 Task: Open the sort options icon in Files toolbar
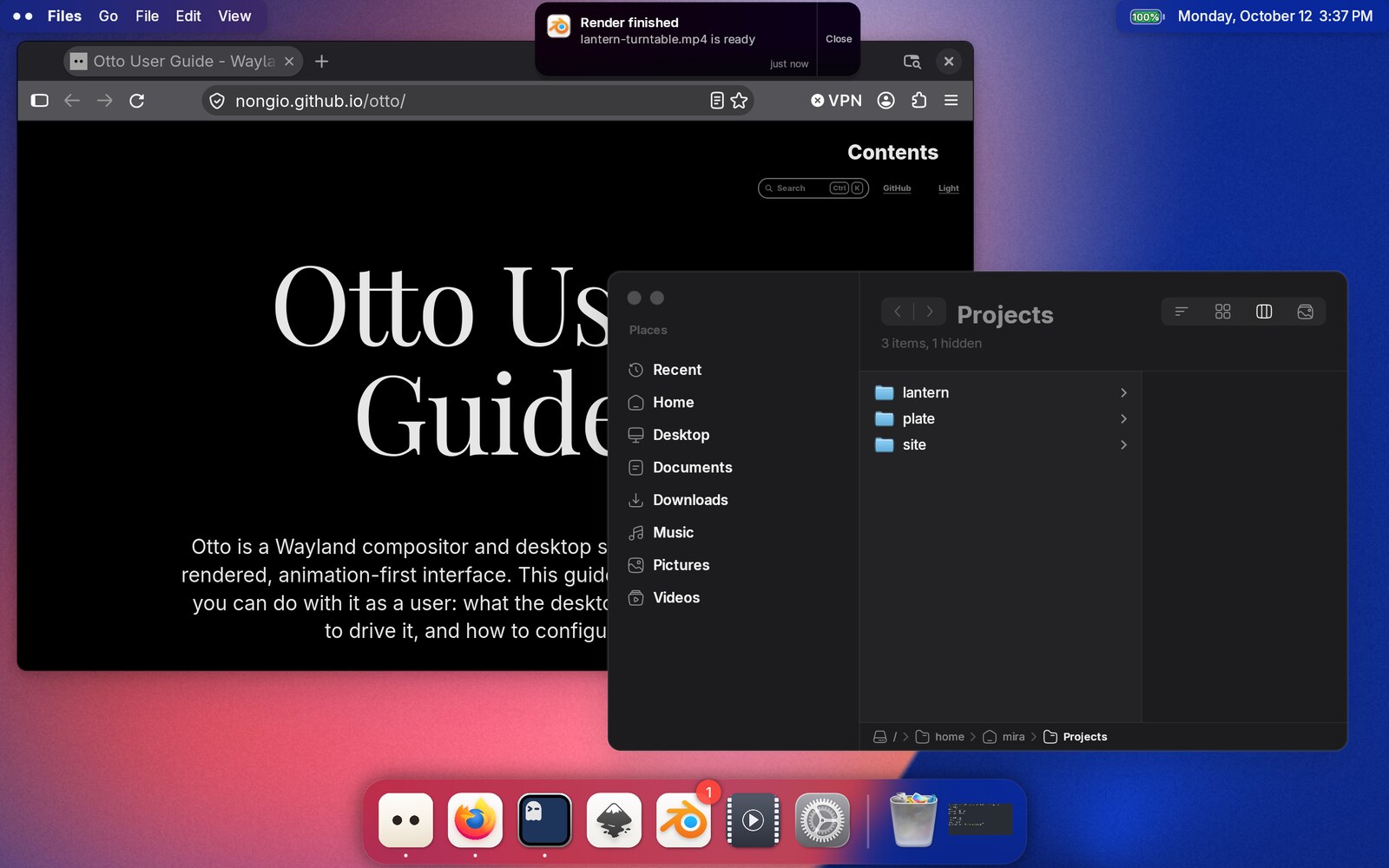point(1181,312)
